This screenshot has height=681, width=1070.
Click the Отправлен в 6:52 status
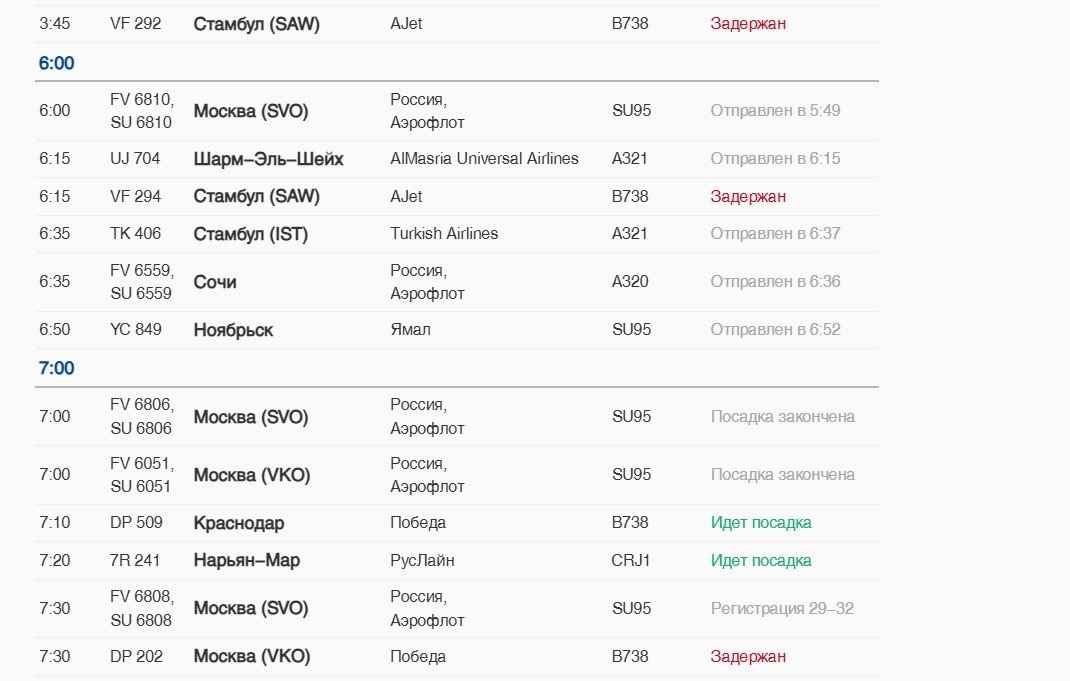point(775,330)
